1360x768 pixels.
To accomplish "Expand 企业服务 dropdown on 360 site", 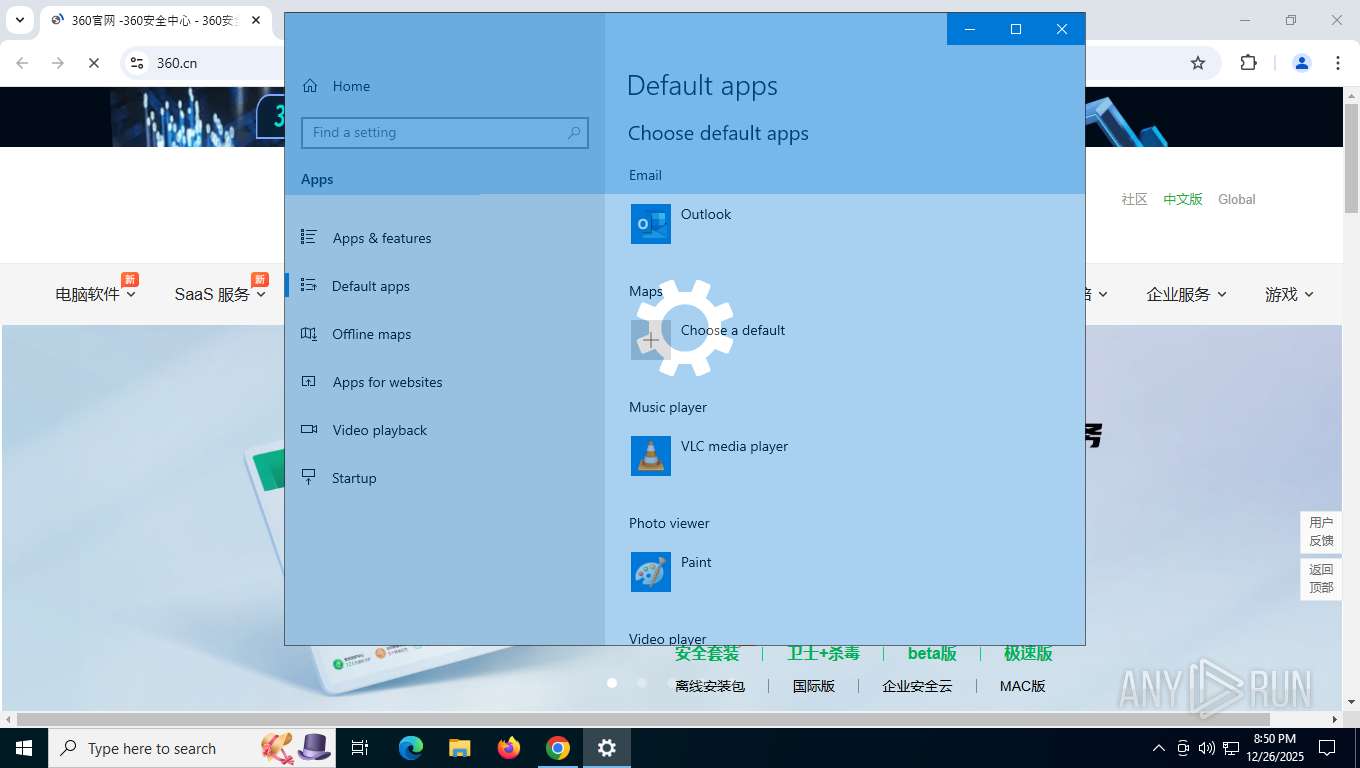I will coord(1186,294).
